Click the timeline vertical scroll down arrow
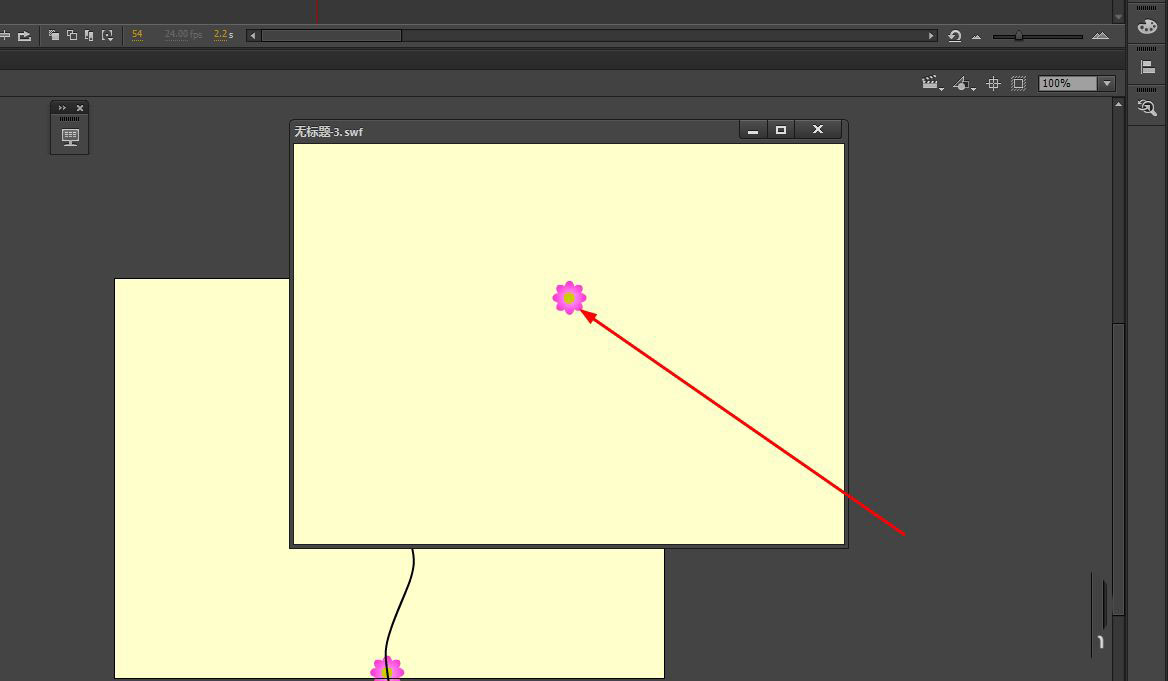This screenshot has width=1168, height=681. click(1118, 16)
